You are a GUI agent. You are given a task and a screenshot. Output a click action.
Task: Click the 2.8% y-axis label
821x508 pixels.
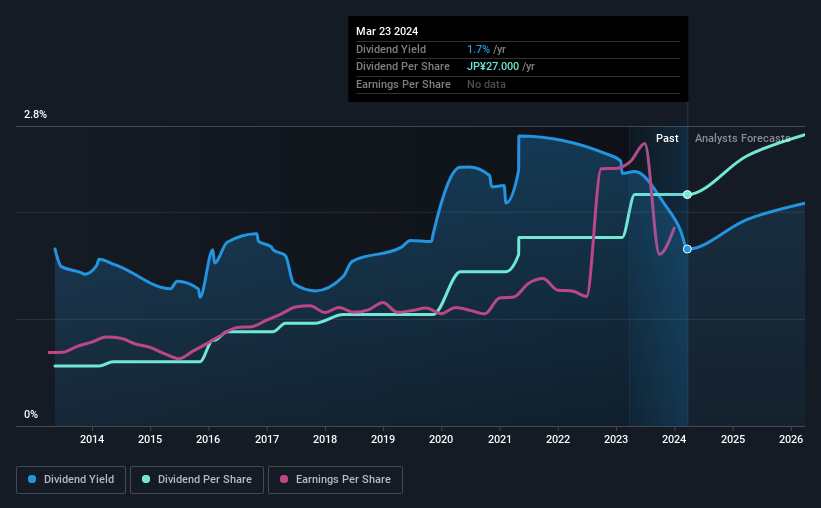pos(35,115)
